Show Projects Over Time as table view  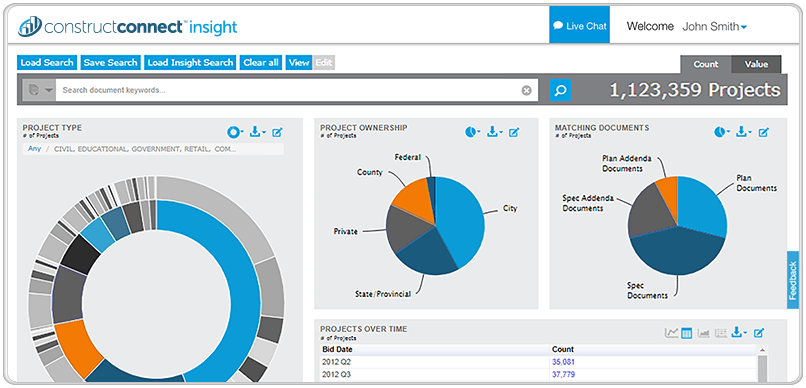pos(687,333)
